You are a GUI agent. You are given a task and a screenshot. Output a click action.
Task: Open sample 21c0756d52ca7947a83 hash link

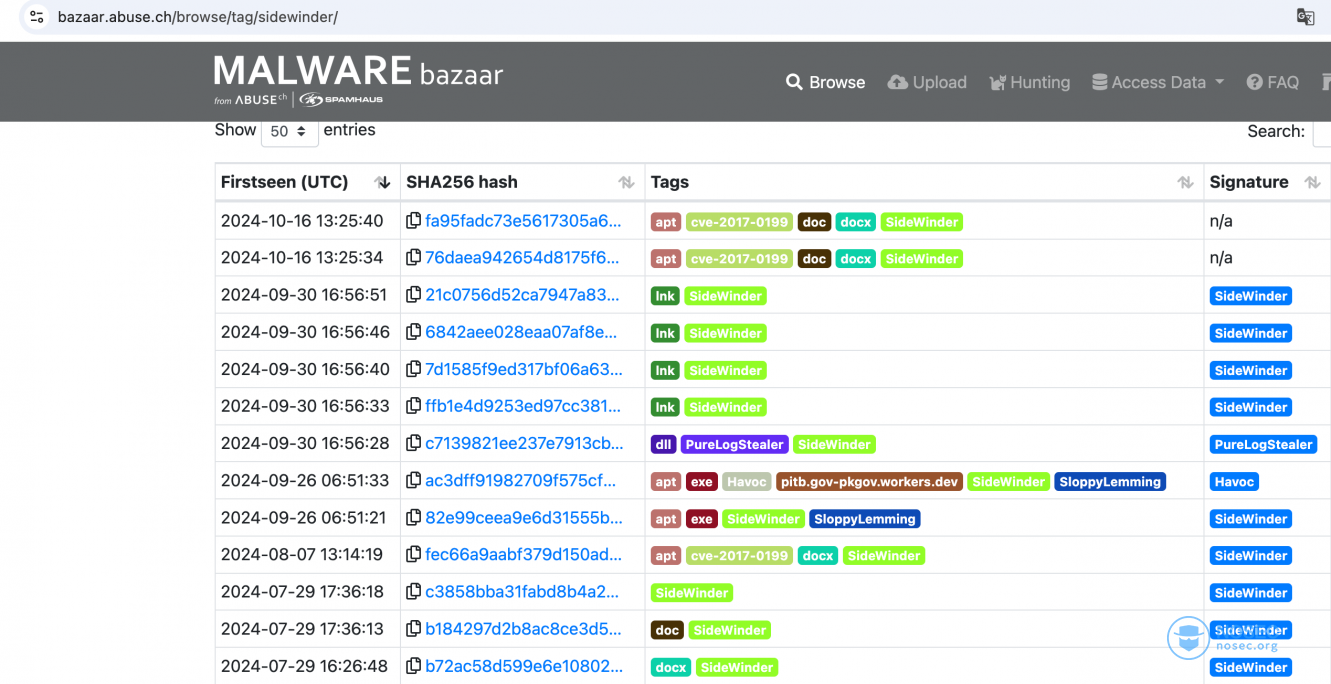point(523,295)
